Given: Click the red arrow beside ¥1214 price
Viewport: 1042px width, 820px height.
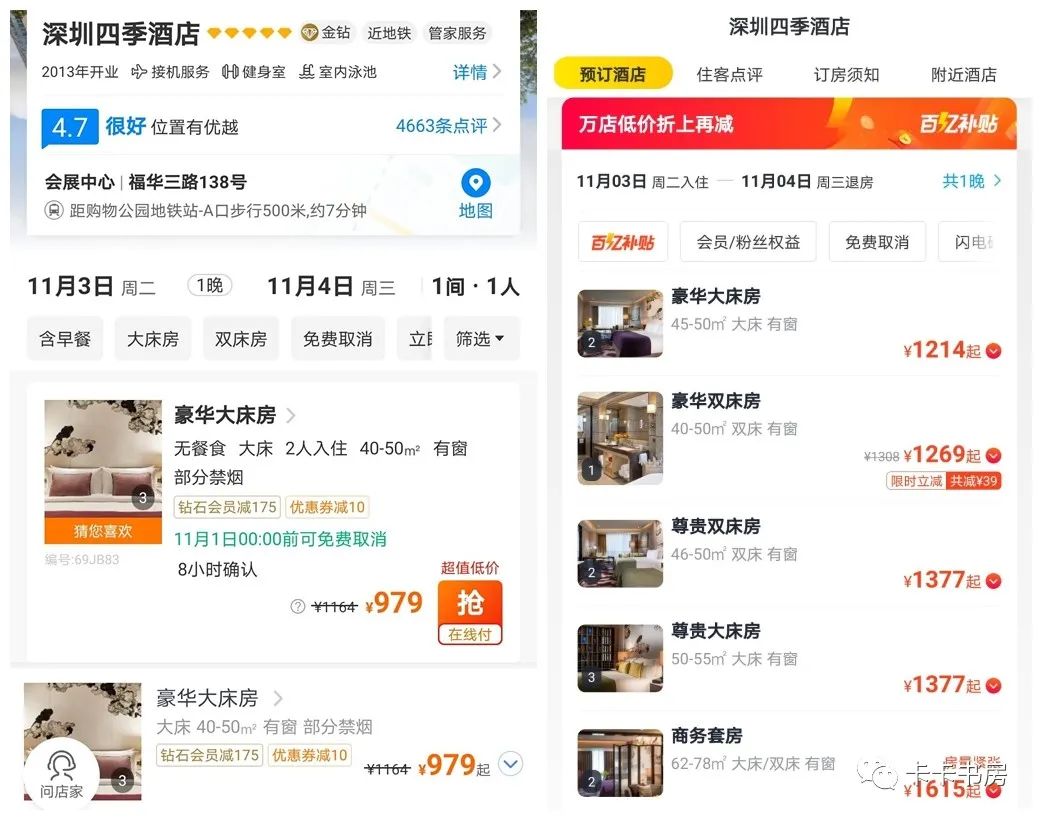Looking at the screenshot, I should tap(993, 351).
